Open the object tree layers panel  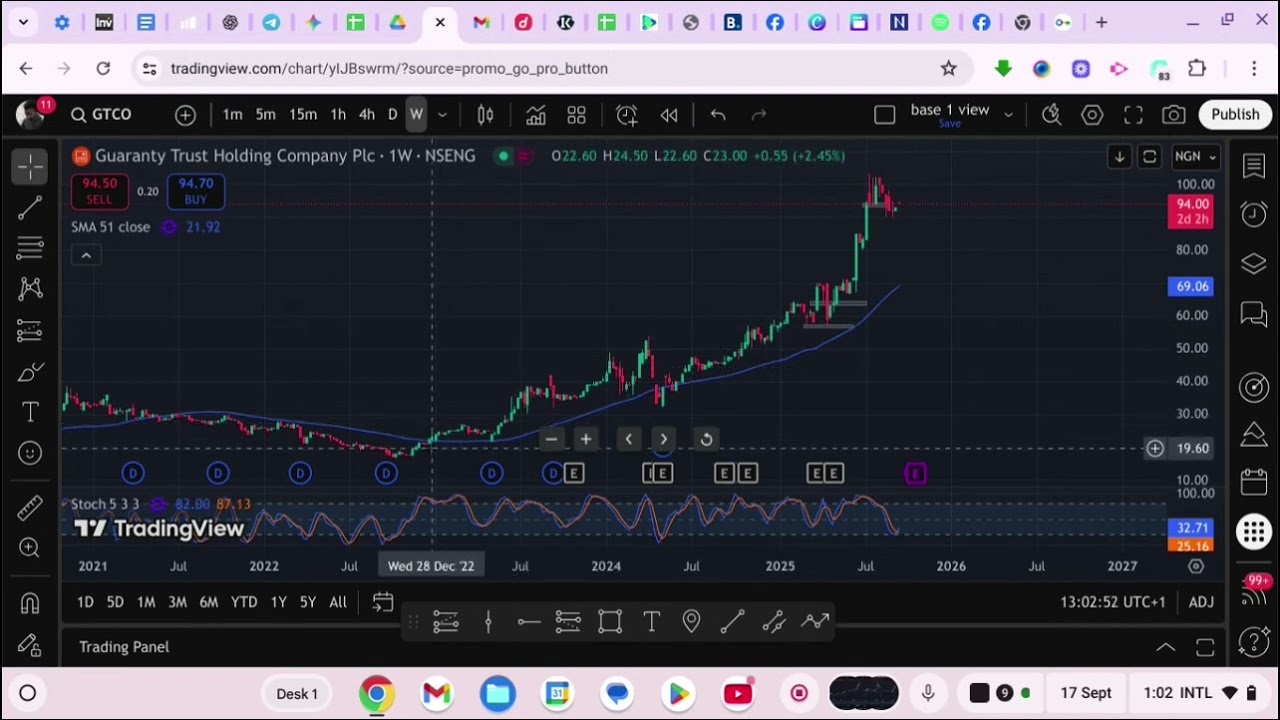click(x=1254, y=264)
